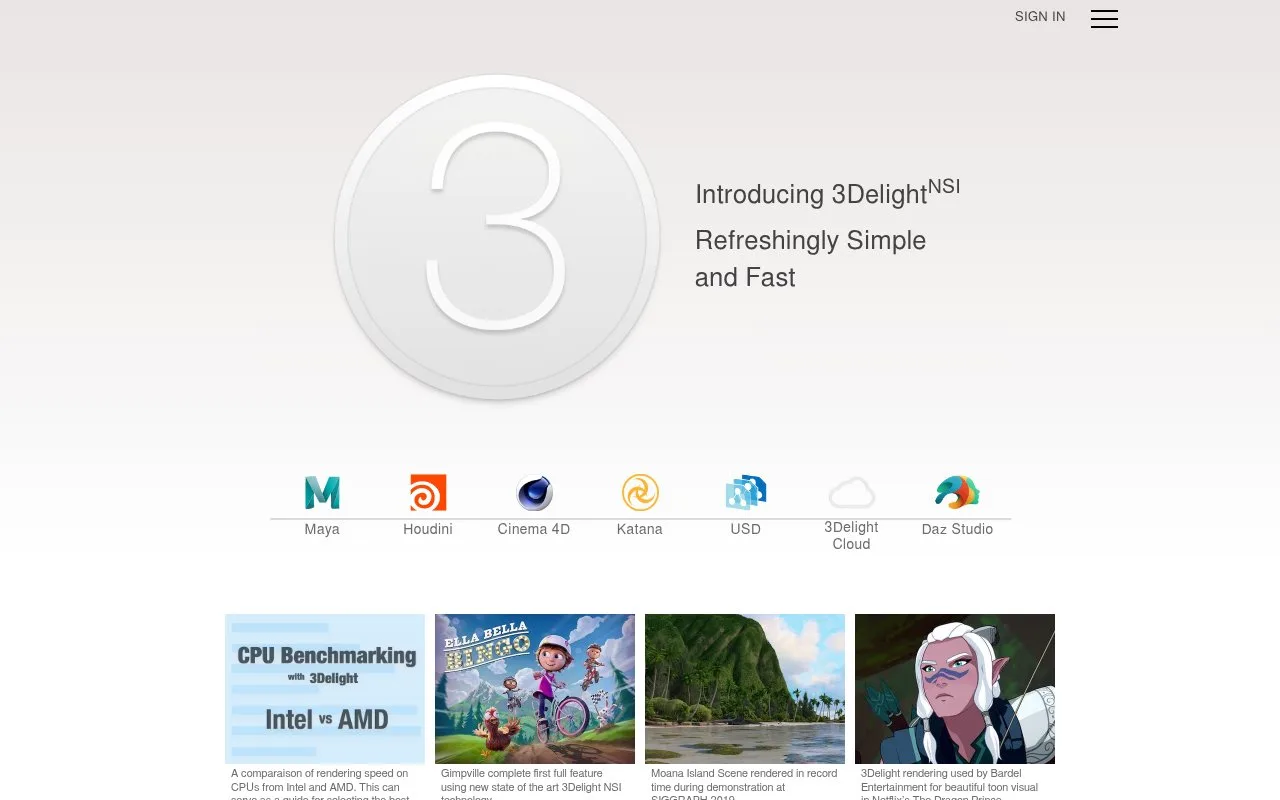Click the 'Refreshingly Simple and Fast' tagline
This screenshot has width=1280, height=800.
click(810, 259)
